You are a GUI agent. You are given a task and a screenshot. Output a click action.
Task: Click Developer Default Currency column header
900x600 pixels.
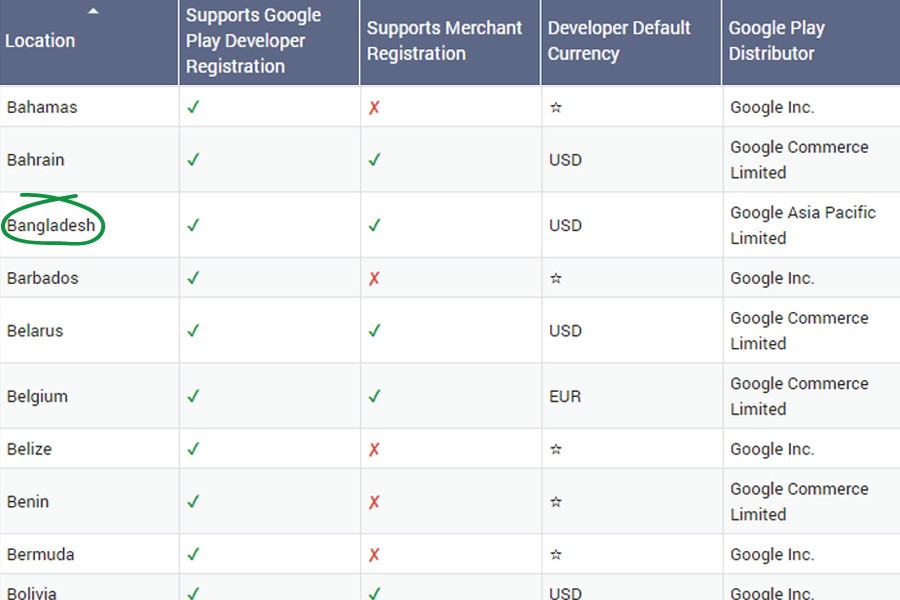619,41
